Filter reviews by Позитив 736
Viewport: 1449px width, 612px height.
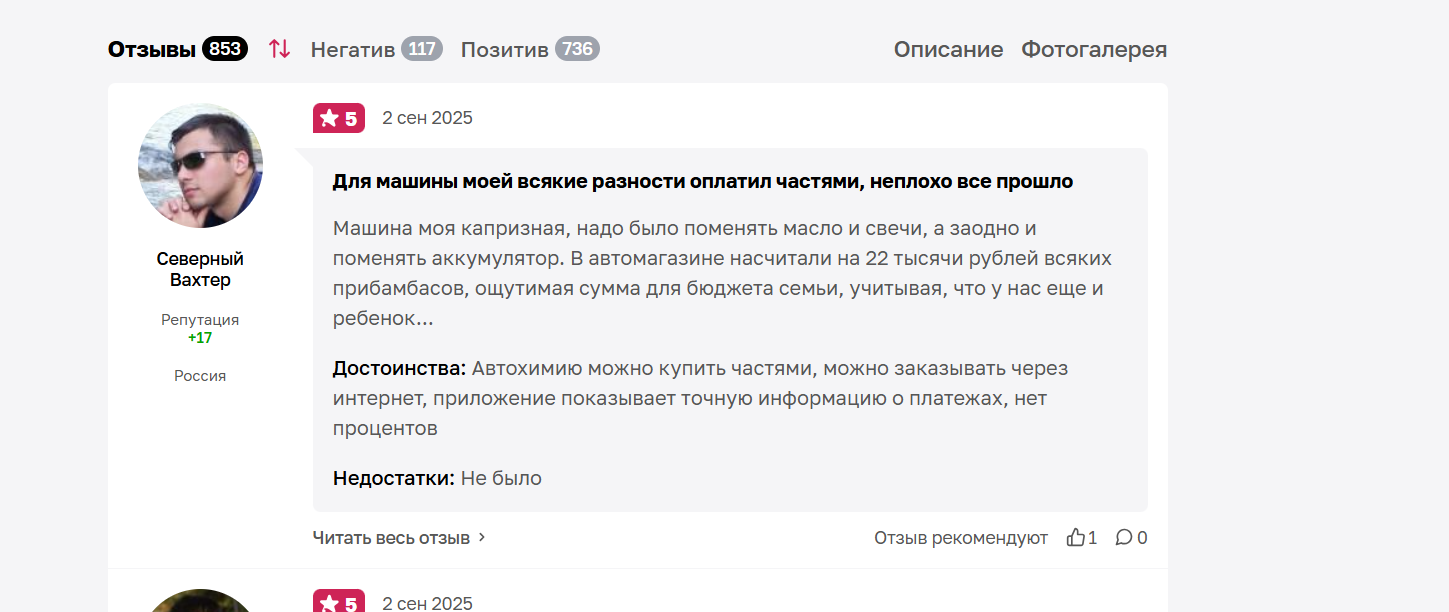(530, 49)
